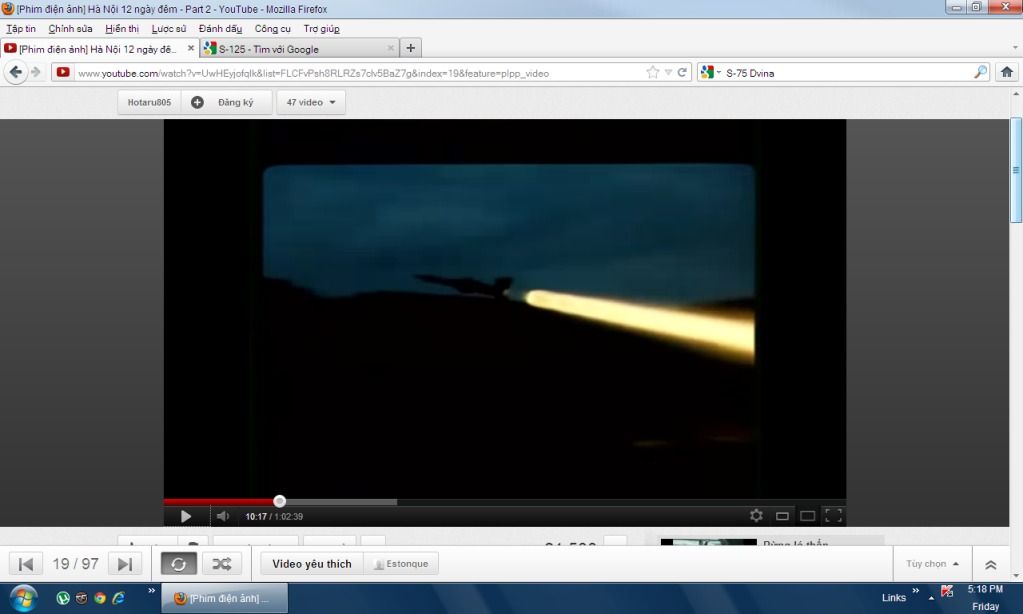Open the address bar history dropdown arrow

coord(668,72)
